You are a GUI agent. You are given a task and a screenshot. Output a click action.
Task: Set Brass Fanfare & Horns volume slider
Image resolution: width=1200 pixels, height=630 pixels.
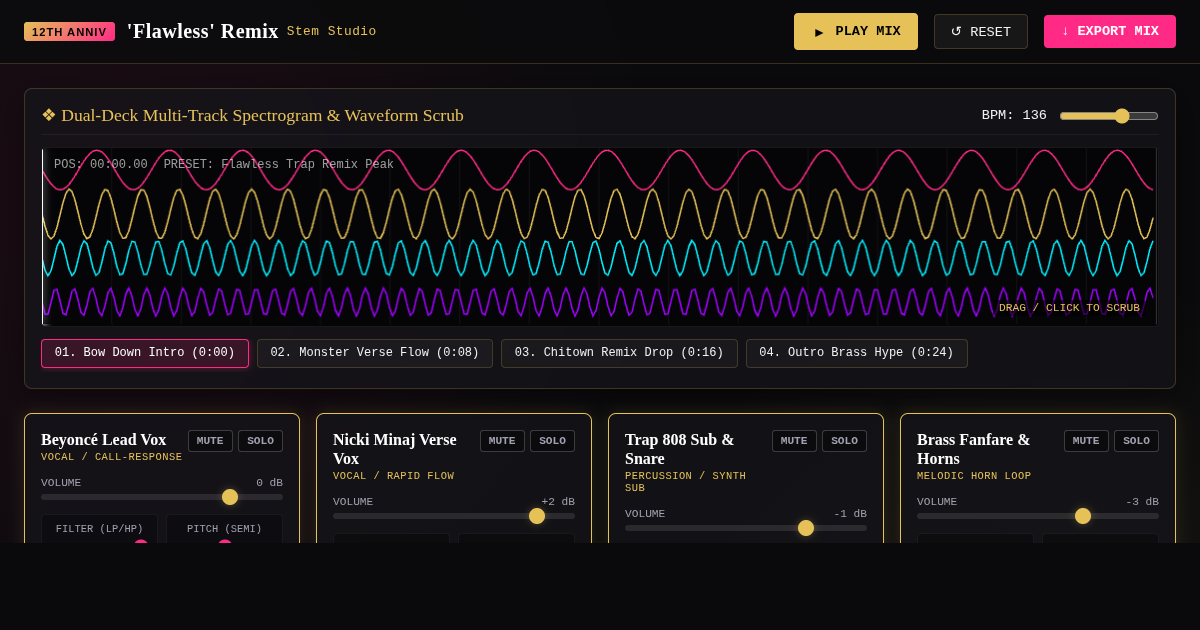(x=1038, y=516)
